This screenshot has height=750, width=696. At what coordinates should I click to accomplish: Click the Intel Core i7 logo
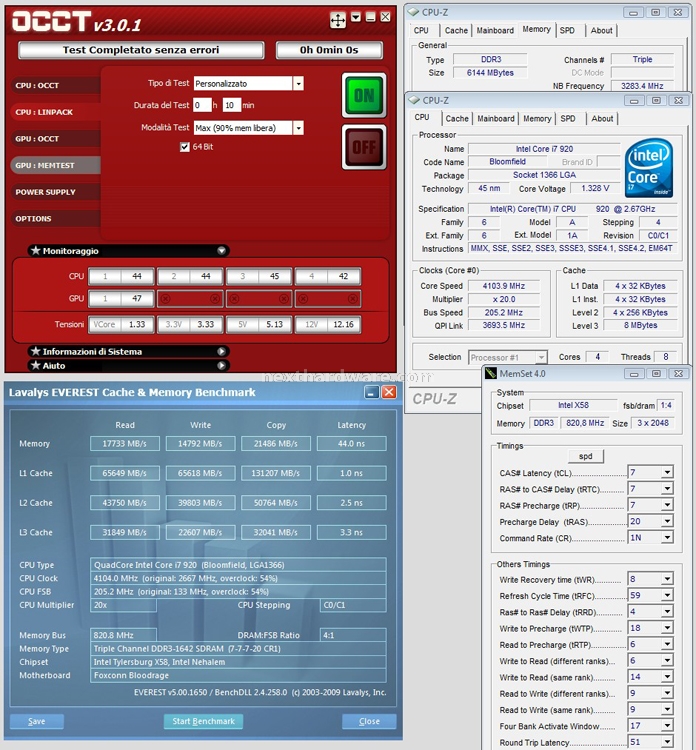tap(649, 168)
